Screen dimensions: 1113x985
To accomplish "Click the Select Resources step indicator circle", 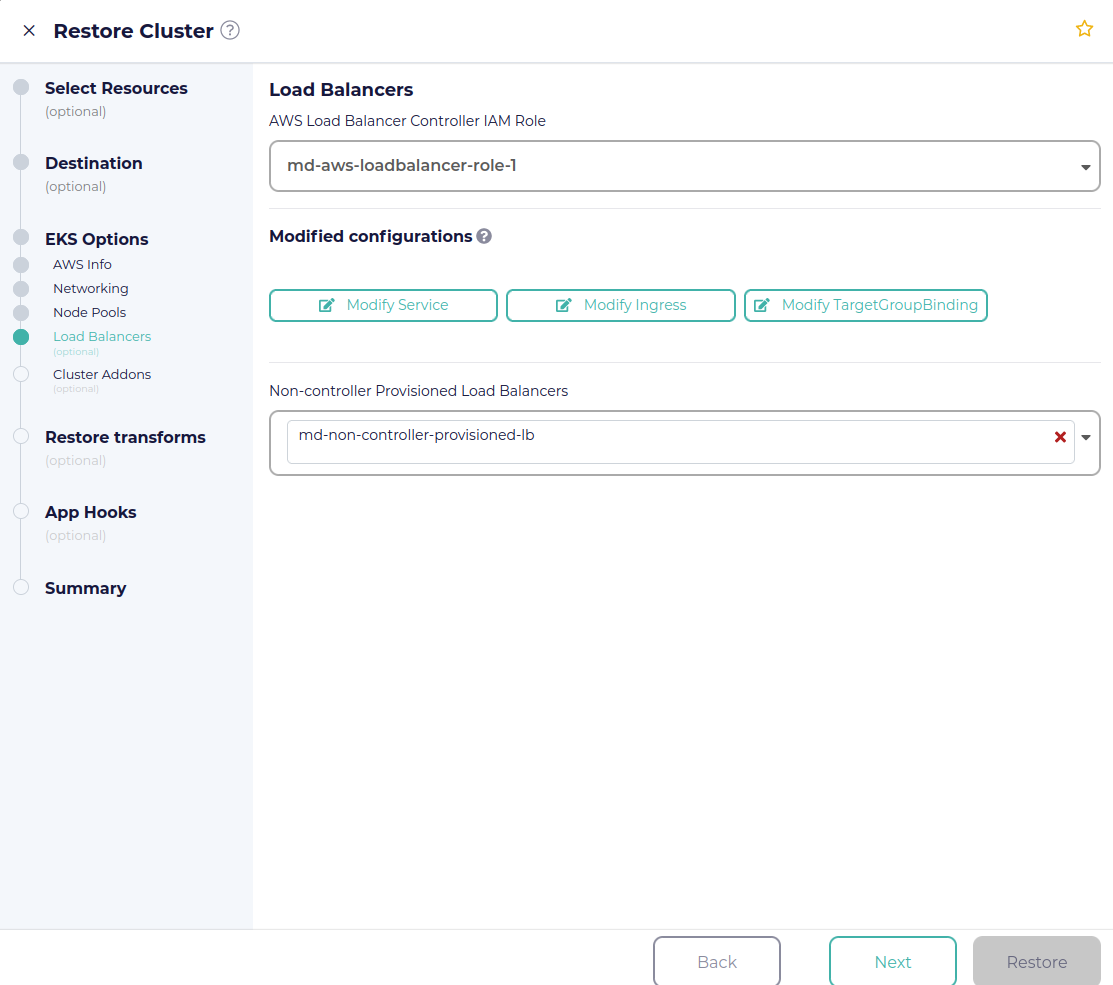I will (22, 88).
